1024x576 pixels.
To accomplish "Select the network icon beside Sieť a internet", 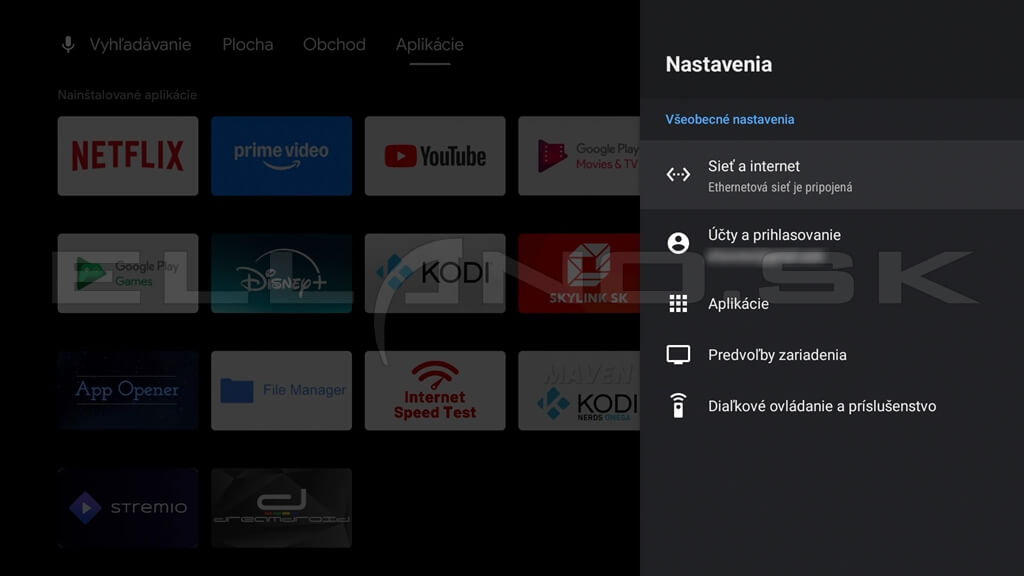I will [678, 175].
